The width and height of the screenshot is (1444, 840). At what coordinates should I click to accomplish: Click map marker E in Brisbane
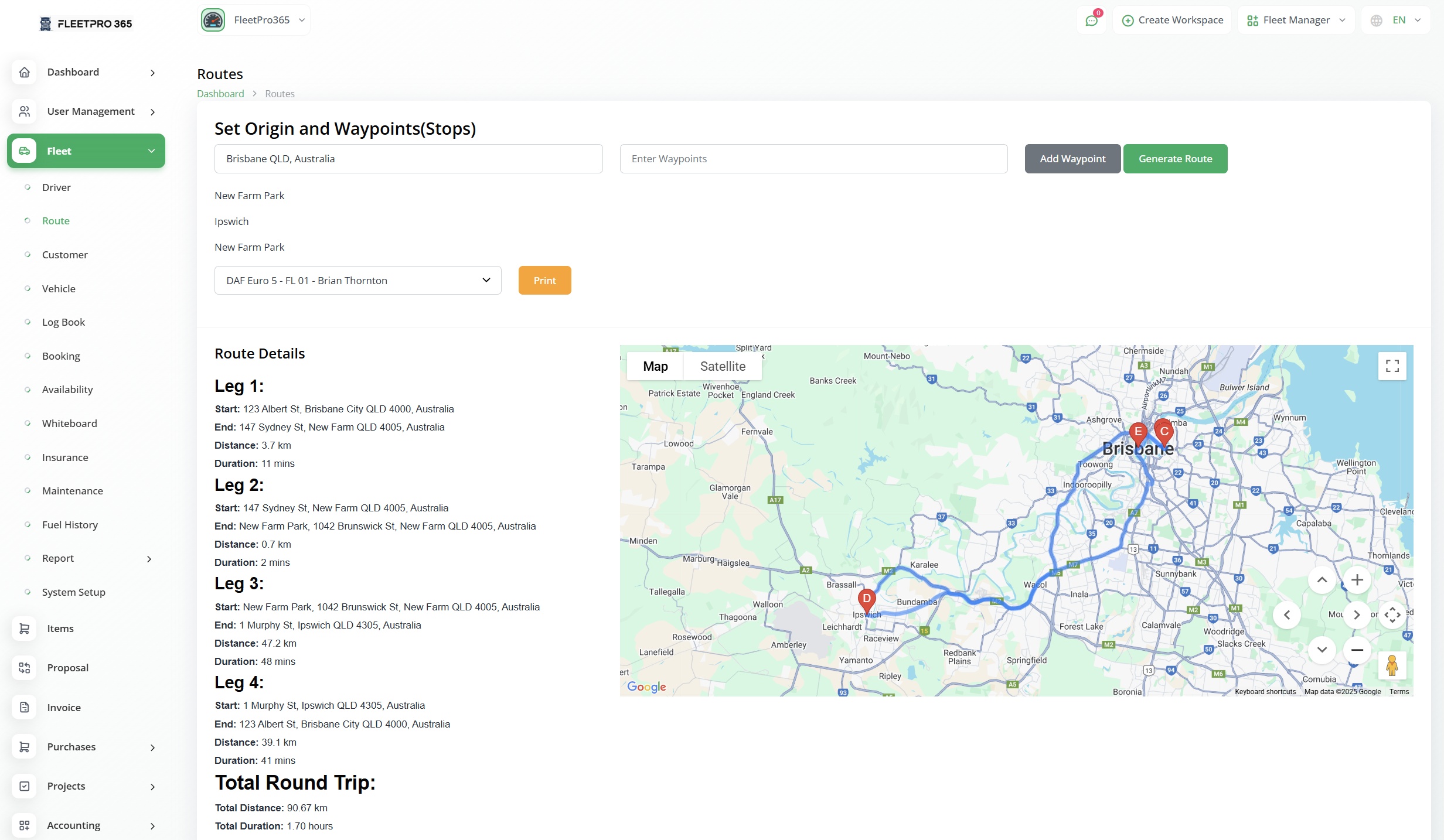point(1138,433)
